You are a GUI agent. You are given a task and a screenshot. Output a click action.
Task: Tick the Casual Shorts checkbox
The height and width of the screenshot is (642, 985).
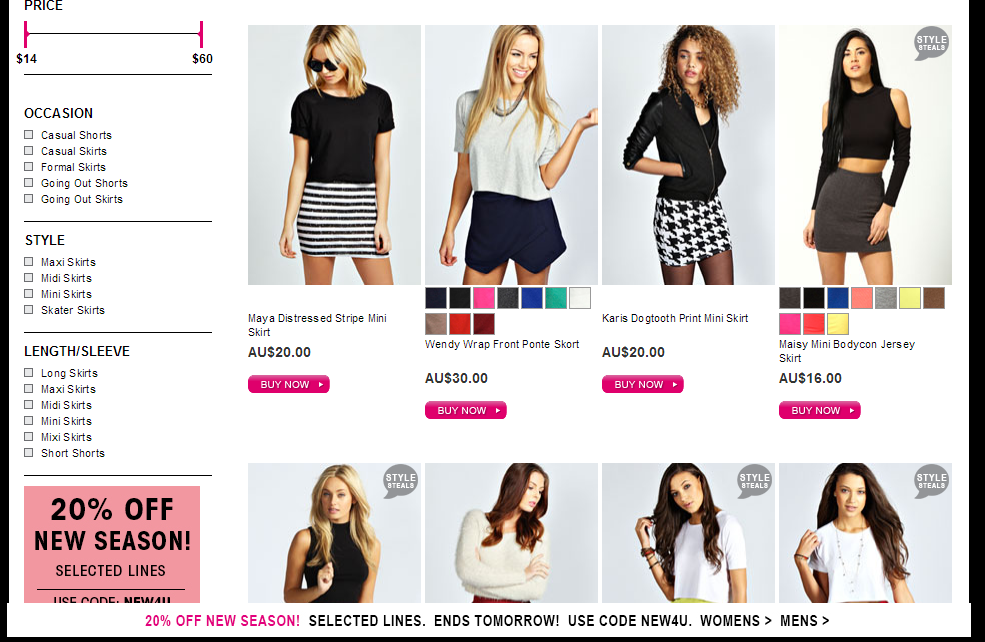tap(28, 134)
